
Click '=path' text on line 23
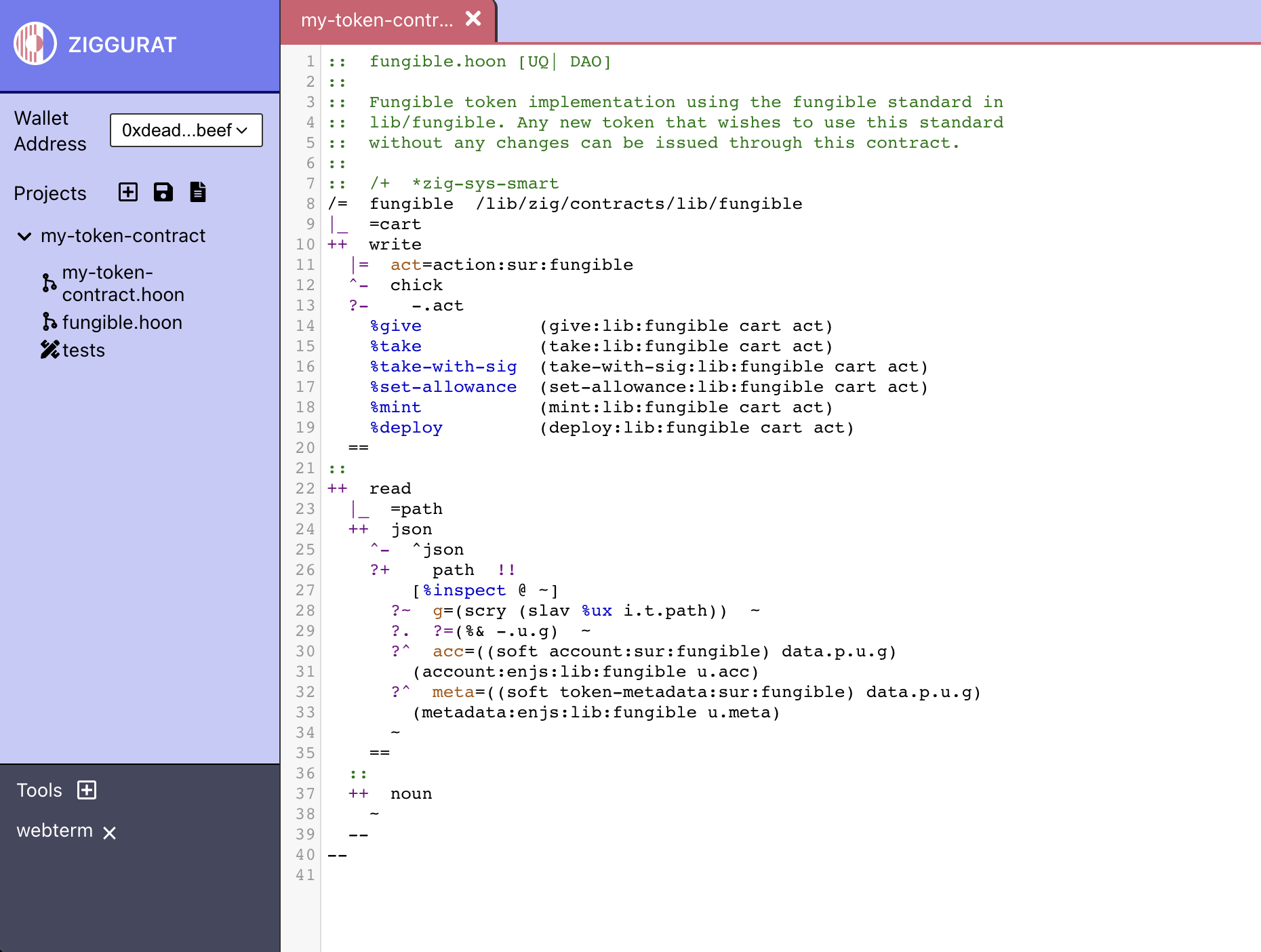pyautogui.click(x=416, y=509)
